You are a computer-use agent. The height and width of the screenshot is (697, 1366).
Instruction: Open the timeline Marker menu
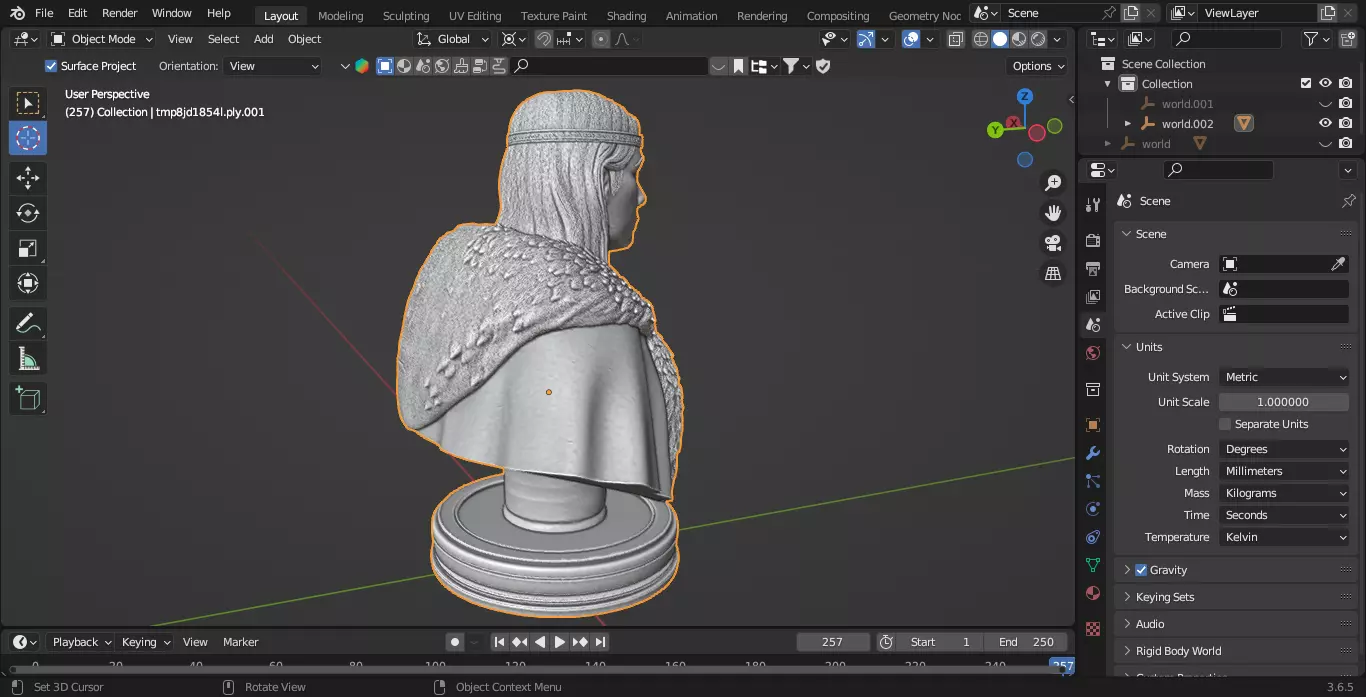pyautogui.click(x=240, y=642)
